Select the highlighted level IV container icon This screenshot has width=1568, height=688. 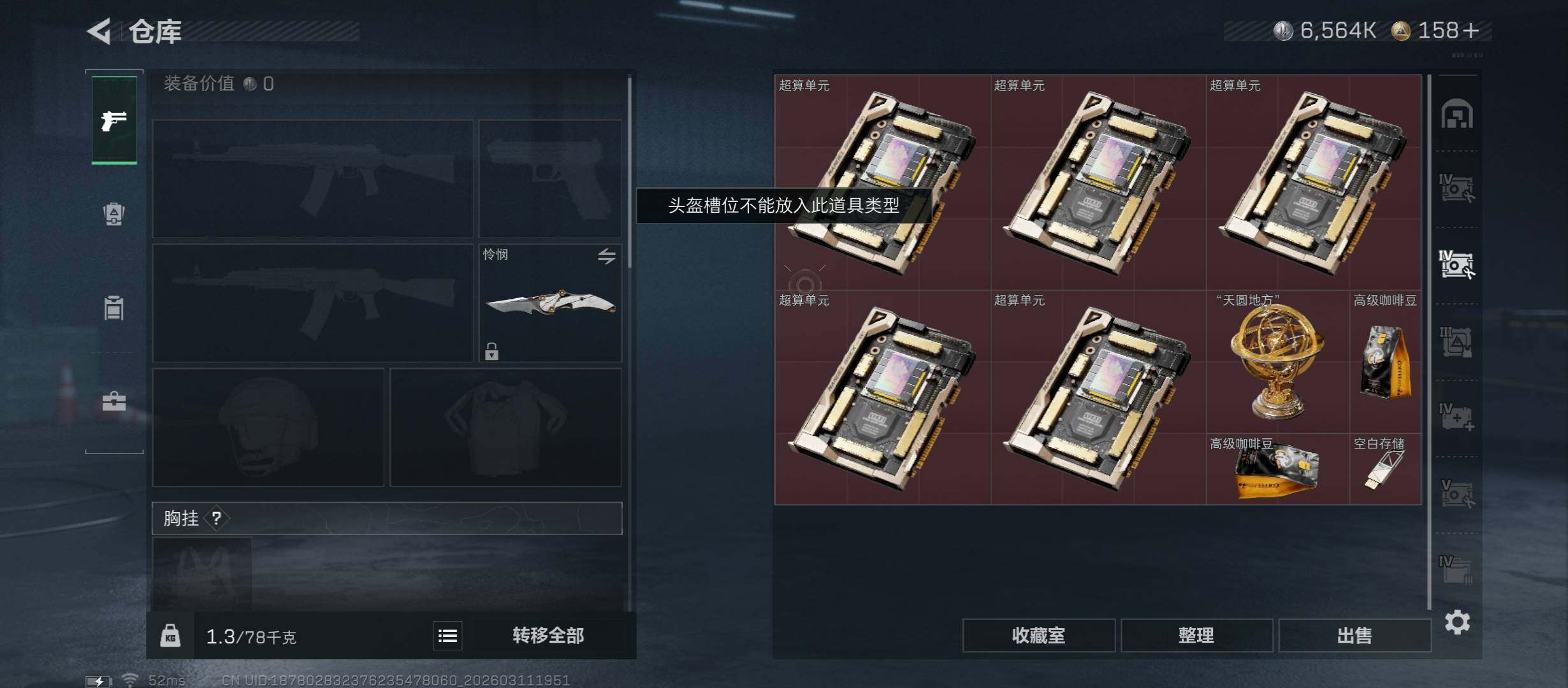(x=1457, y=265)
